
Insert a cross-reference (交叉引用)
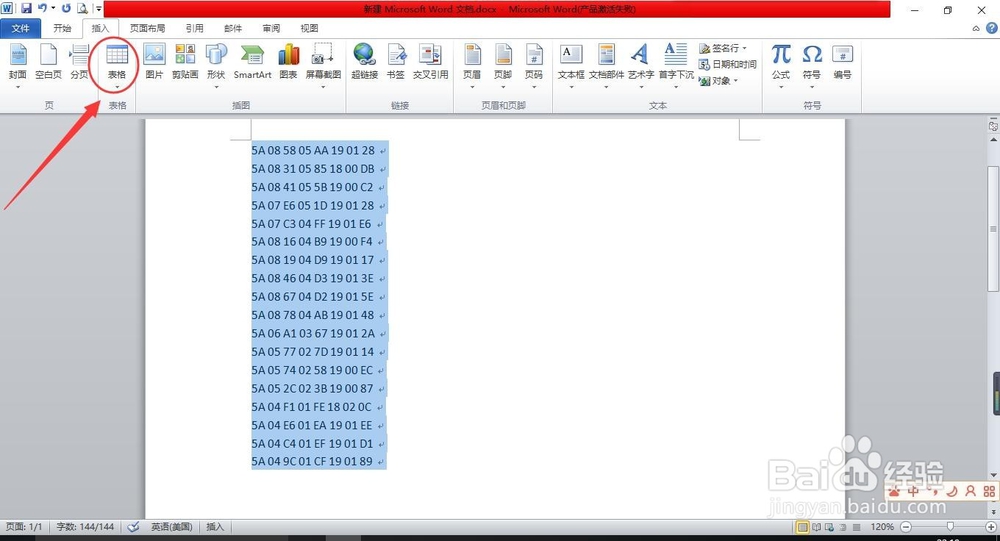pyautogui.click(x=430, y=62)
